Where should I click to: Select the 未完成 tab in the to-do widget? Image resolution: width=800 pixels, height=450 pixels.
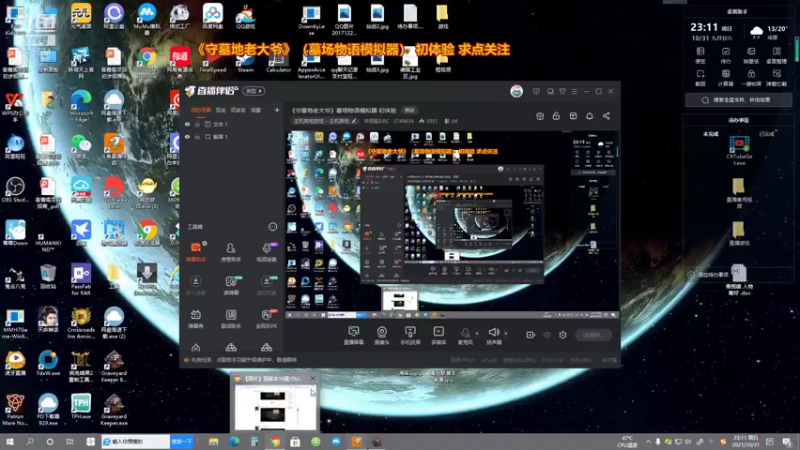coord(710,134)
